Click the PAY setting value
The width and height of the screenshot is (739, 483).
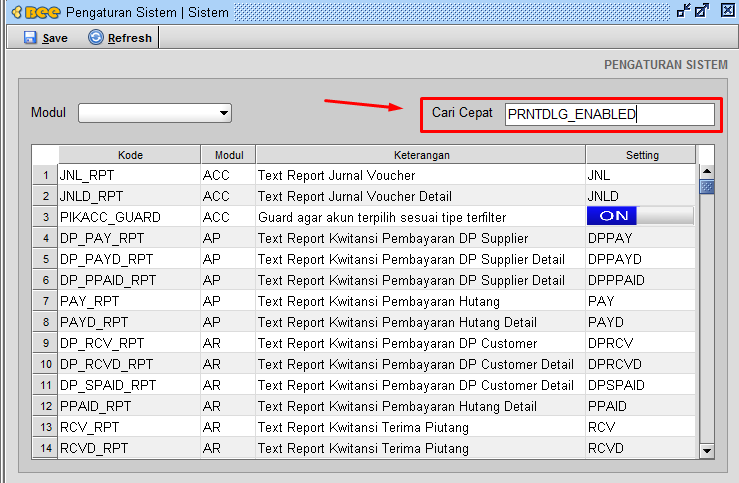coord(640,301)
